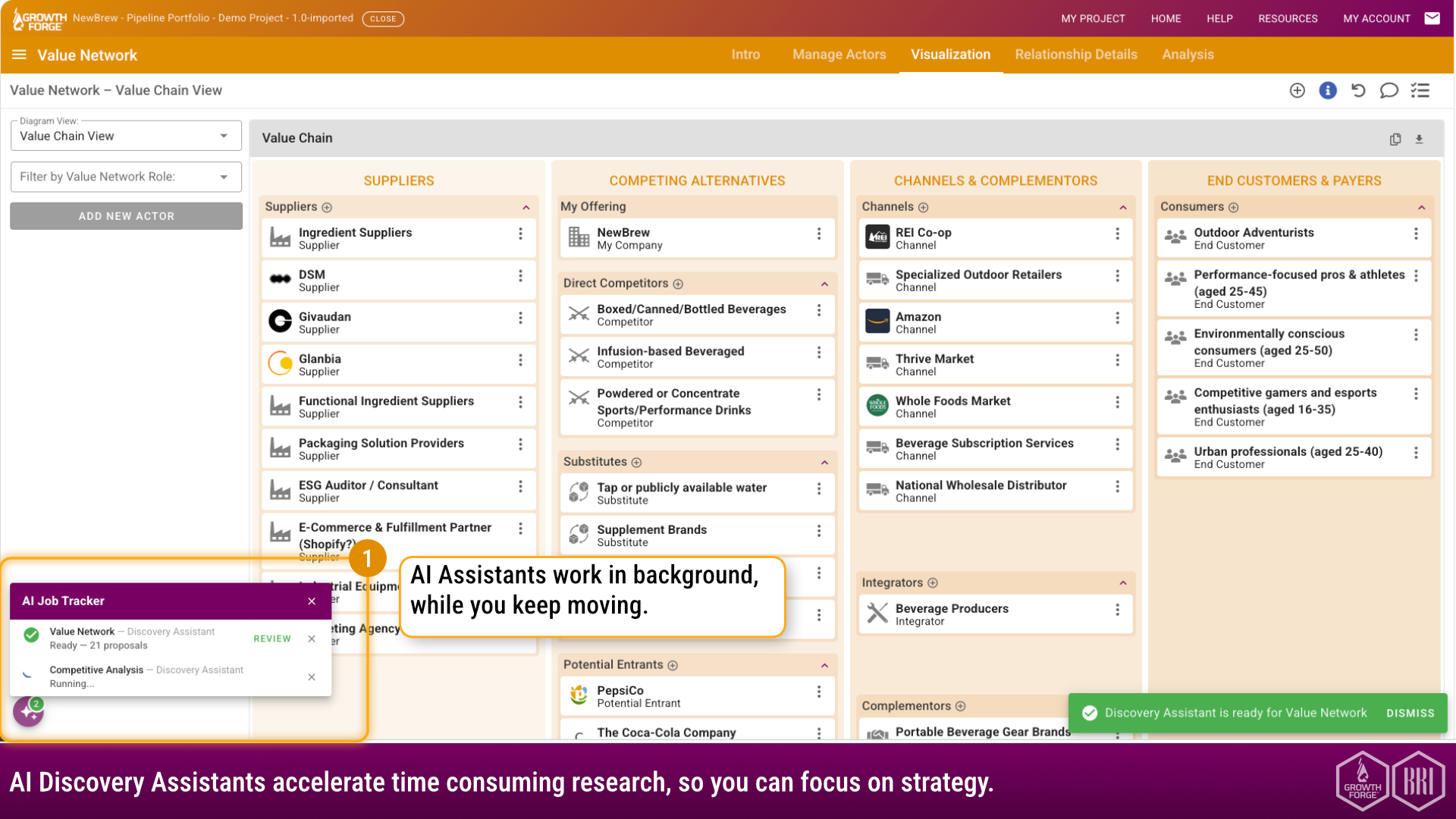Select the REI Co-op channel card
The height and width of the screenshot is (819, 1456).
coord(996,238)
